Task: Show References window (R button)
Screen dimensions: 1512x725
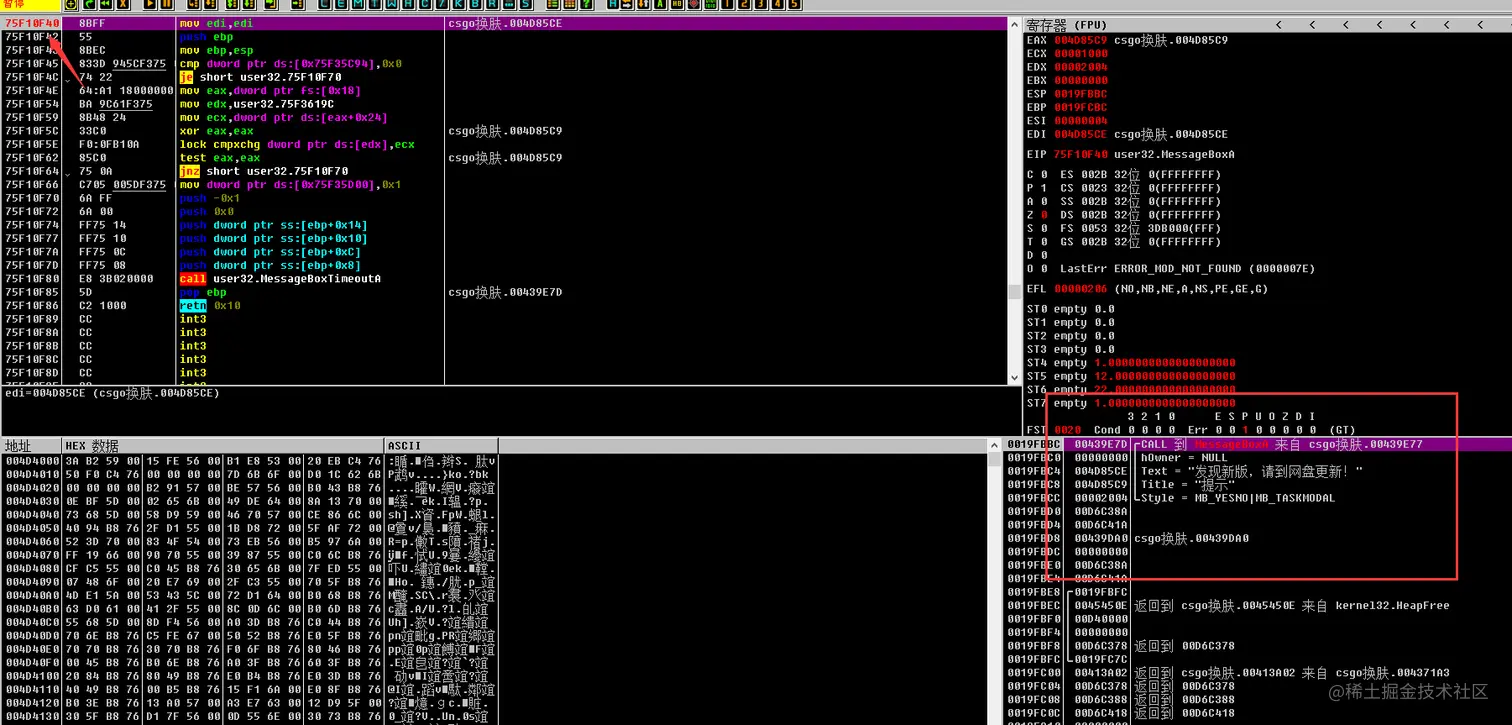Action: coord(492,5)
